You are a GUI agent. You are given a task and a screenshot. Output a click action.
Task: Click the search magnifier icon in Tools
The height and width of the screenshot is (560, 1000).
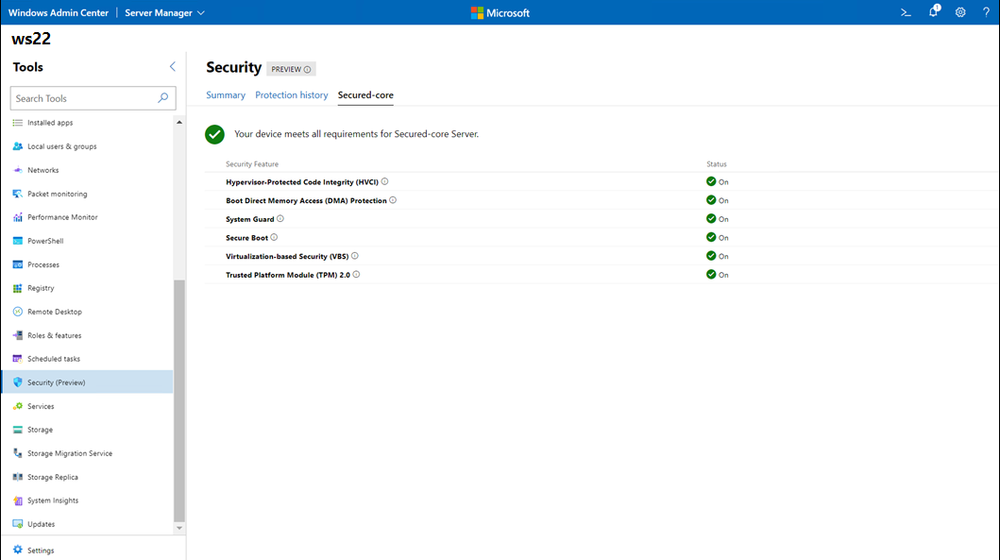coord(163,98)
